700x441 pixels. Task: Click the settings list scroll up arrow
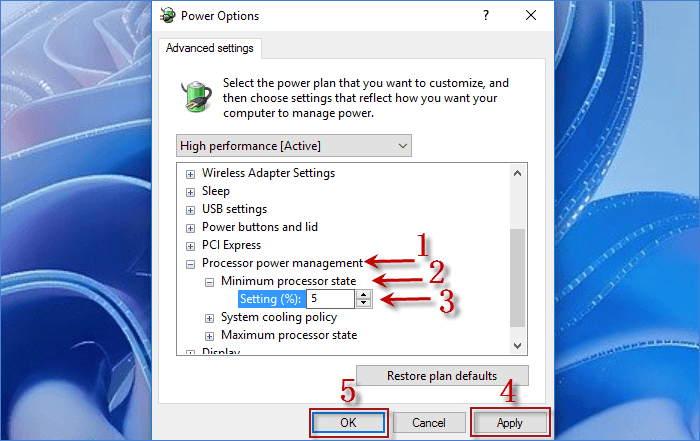click(x=517, y=173)
